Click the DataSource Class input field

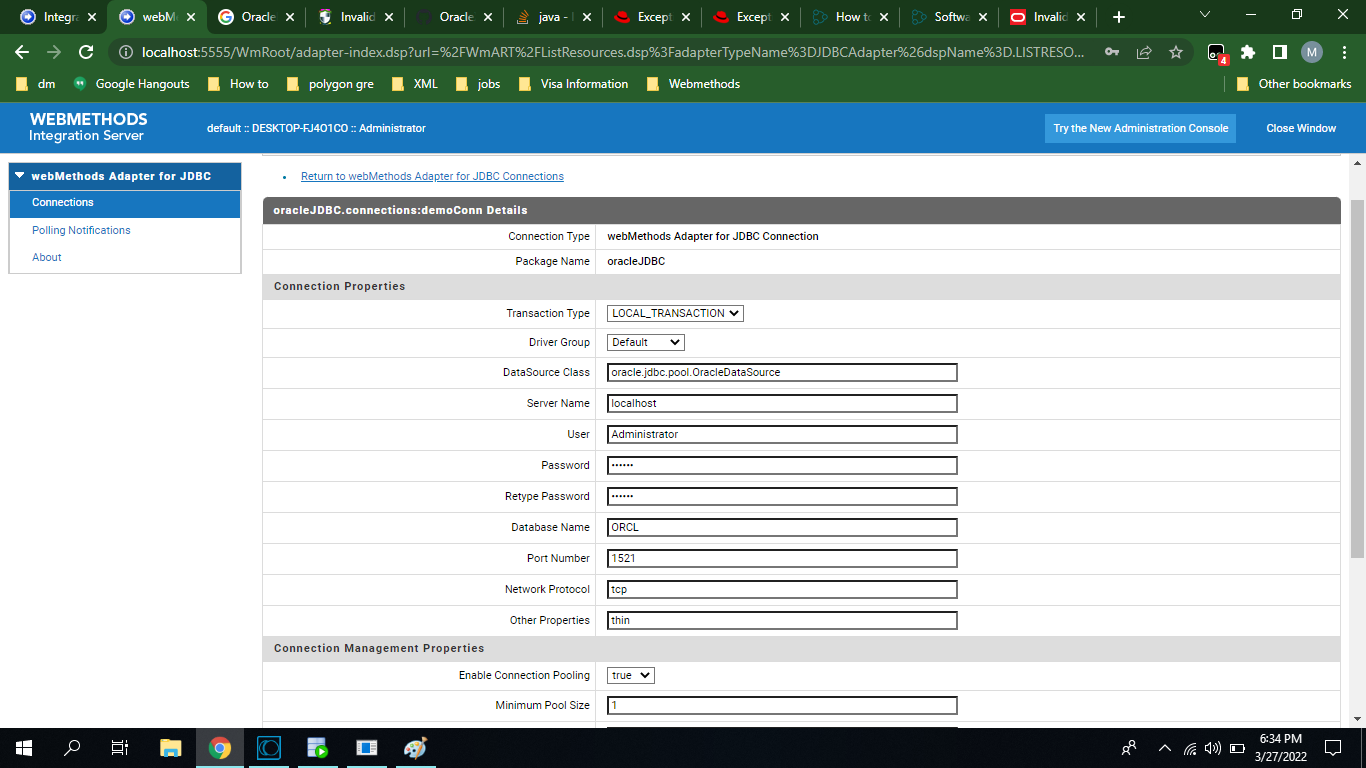782,372
